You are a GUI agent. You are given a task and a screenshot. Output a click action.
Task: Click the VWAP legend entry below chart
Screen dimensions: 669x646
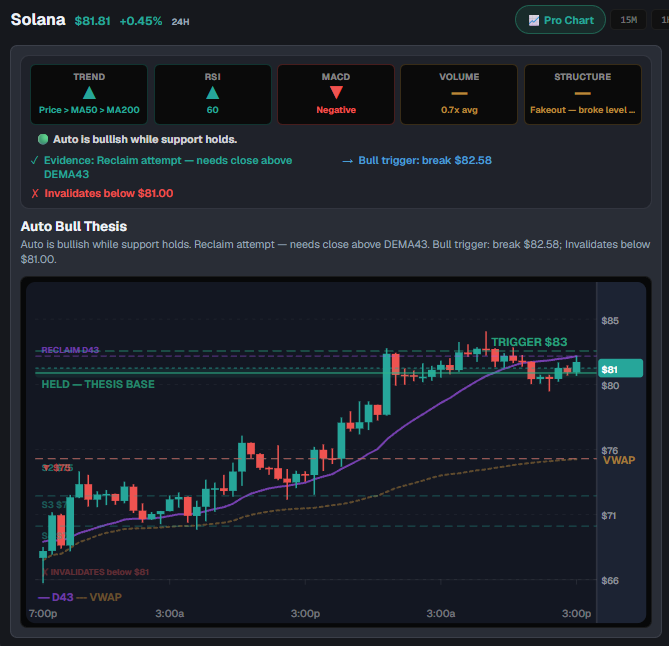[x=99, y=597]
